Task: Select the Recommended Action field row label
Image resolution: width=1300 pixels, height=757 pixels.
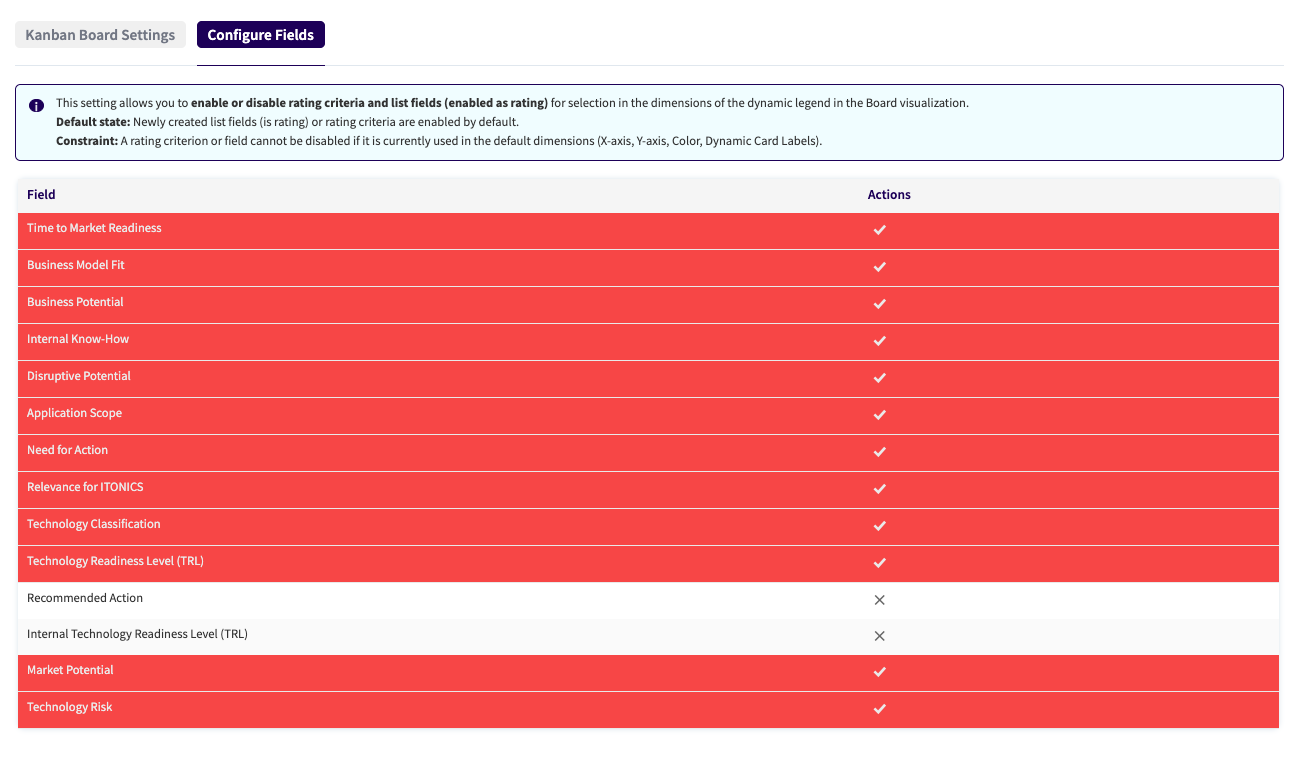Action: pos(85,598)
